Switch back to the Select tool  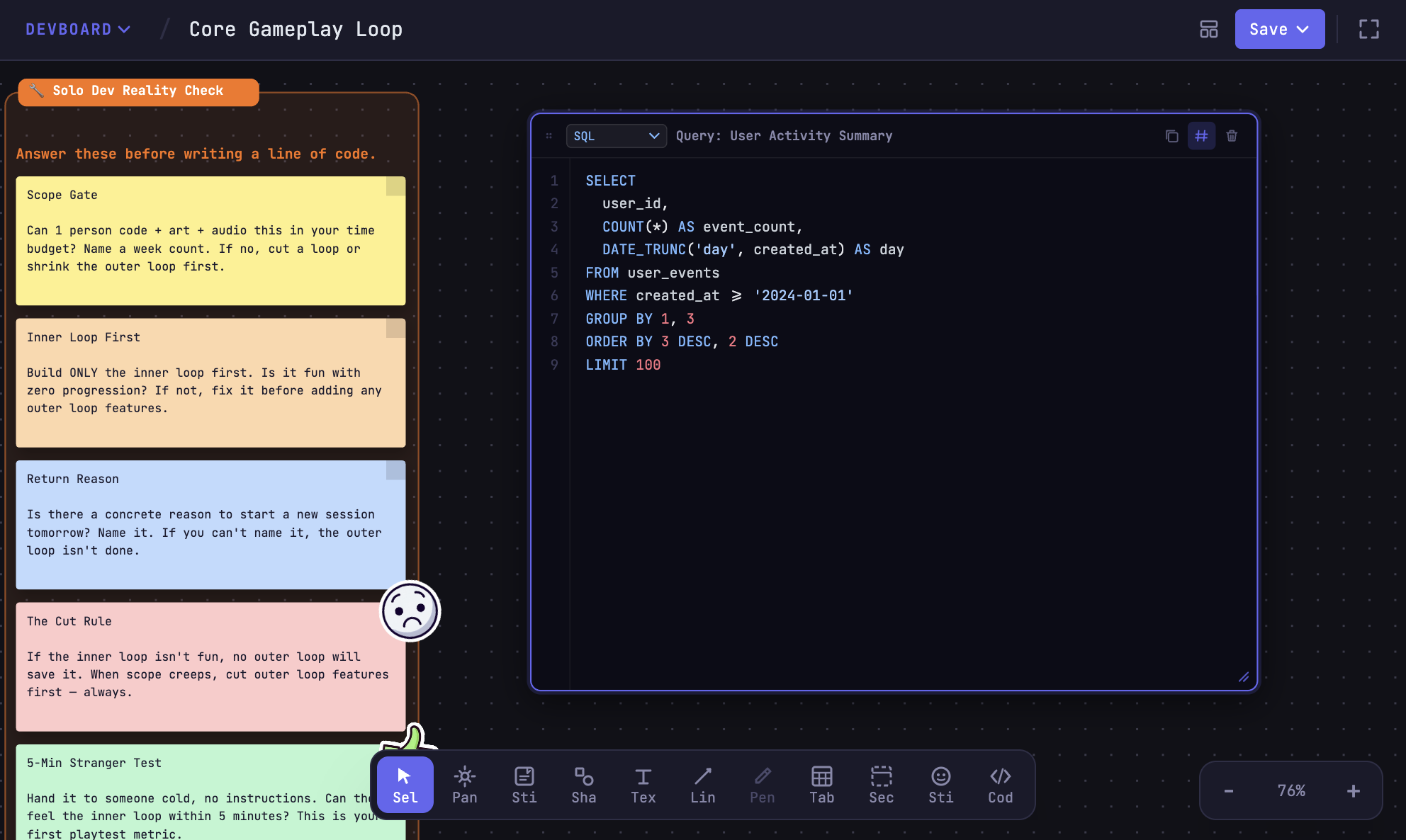click(x=404, y=785)
